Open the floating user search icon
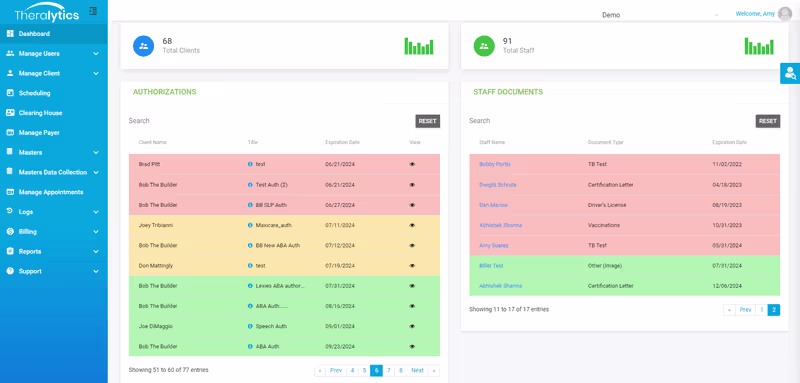800x383 pixels. (790, 73)
